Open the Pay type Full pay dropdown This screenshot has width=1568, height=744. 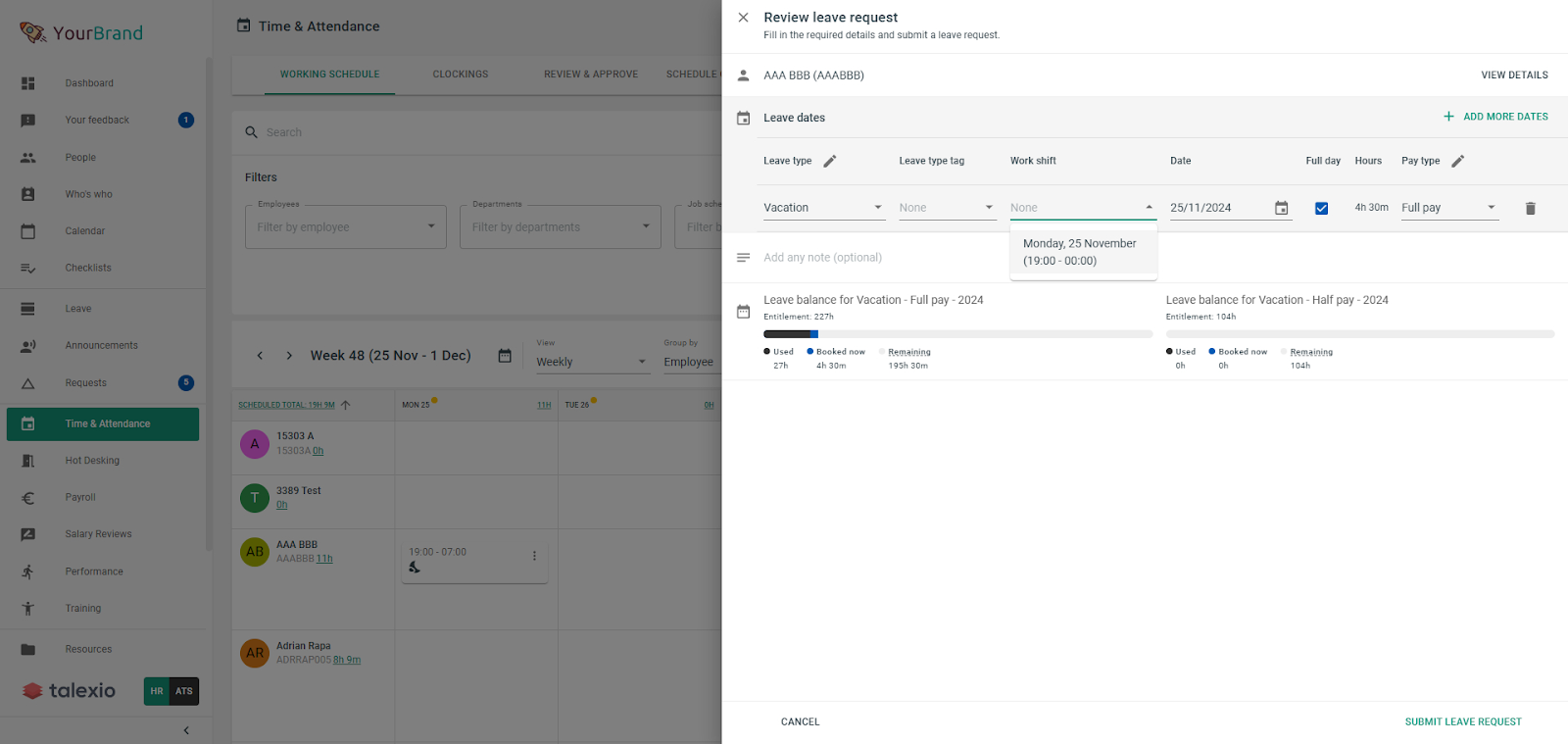pyautogui.click(x=1449, y=208)
